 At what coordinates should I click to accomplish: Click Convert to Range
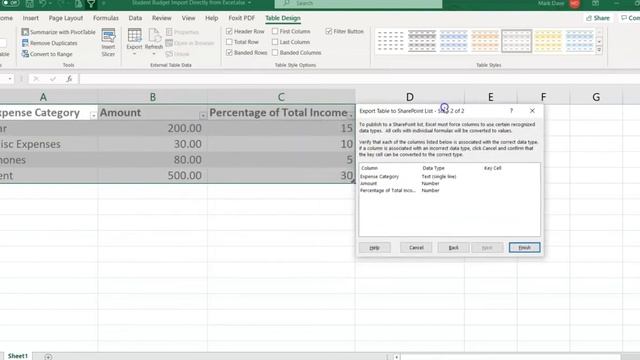[x=47, y=54]
